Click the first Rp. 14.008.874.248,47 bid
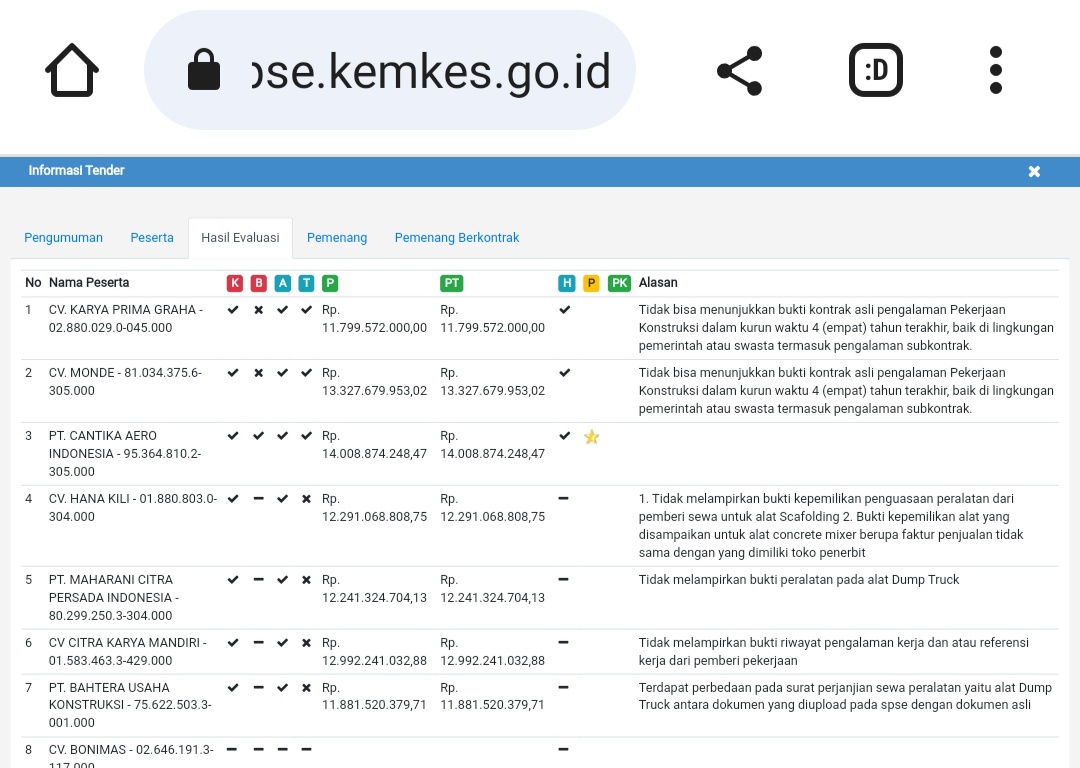The image size is (1080, 768). pos(374,444)
